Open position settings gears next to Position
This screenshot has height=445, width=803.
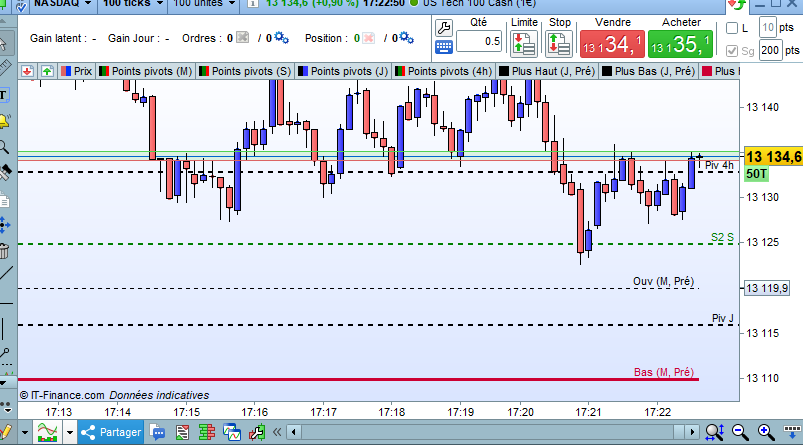click(407, 38)
